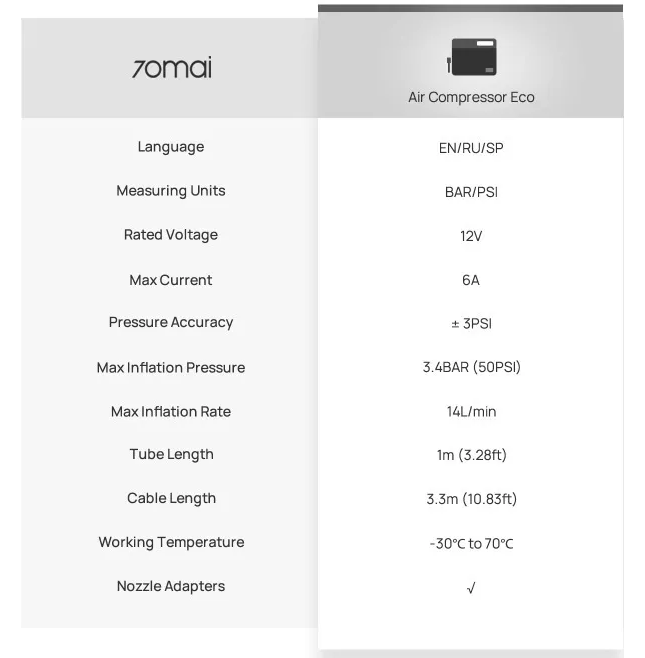
Task: Click the Language row label
Action: coord(171,147)
